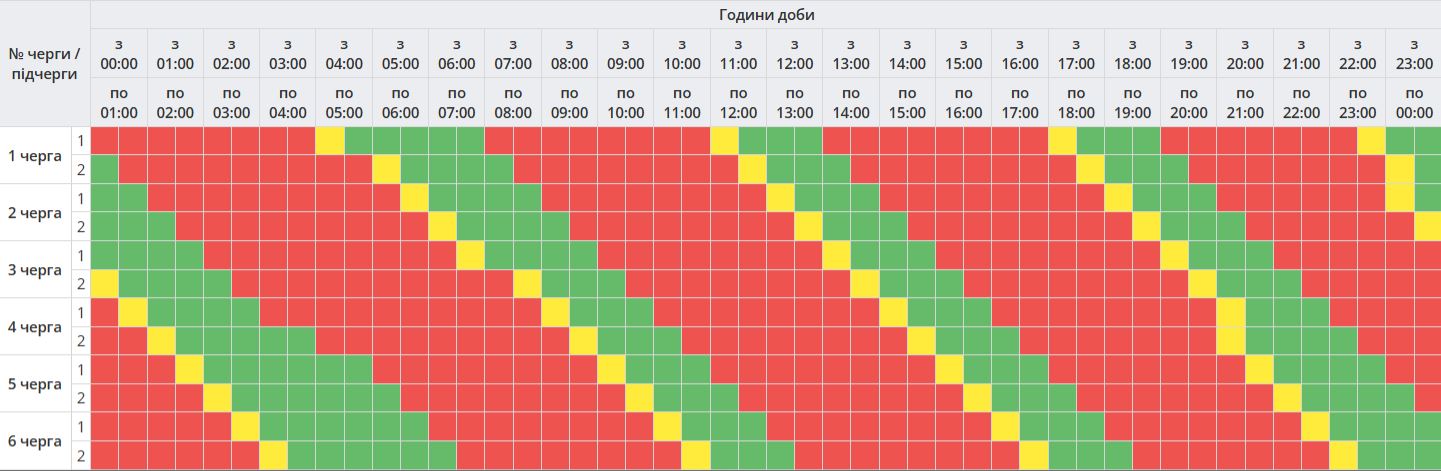
Task: Click the "2 черга" row label
Action: pyautogui.click(x=35, y=213)
